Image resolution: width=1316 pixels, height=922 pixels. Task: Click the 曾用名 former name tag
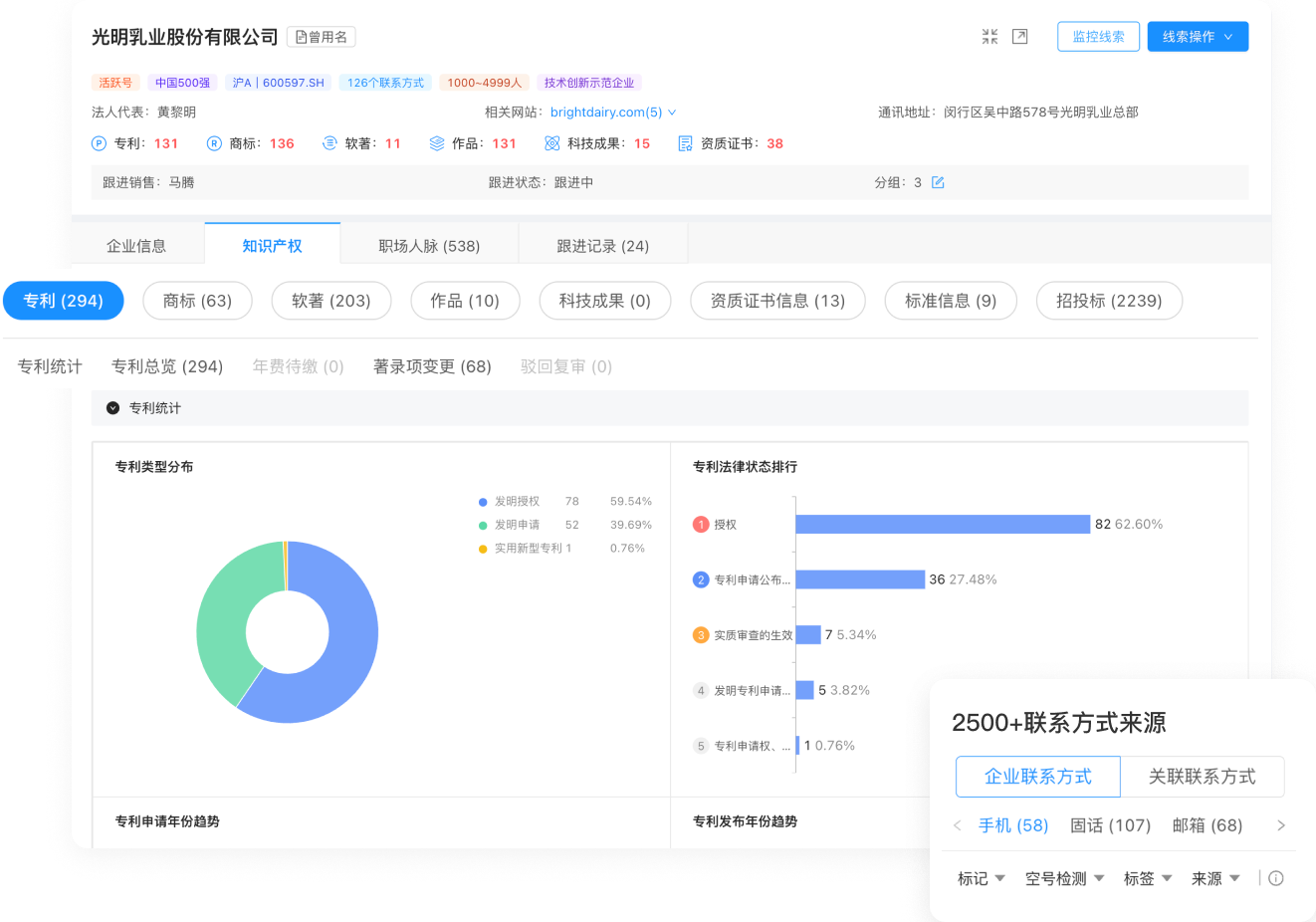(322, 37)
